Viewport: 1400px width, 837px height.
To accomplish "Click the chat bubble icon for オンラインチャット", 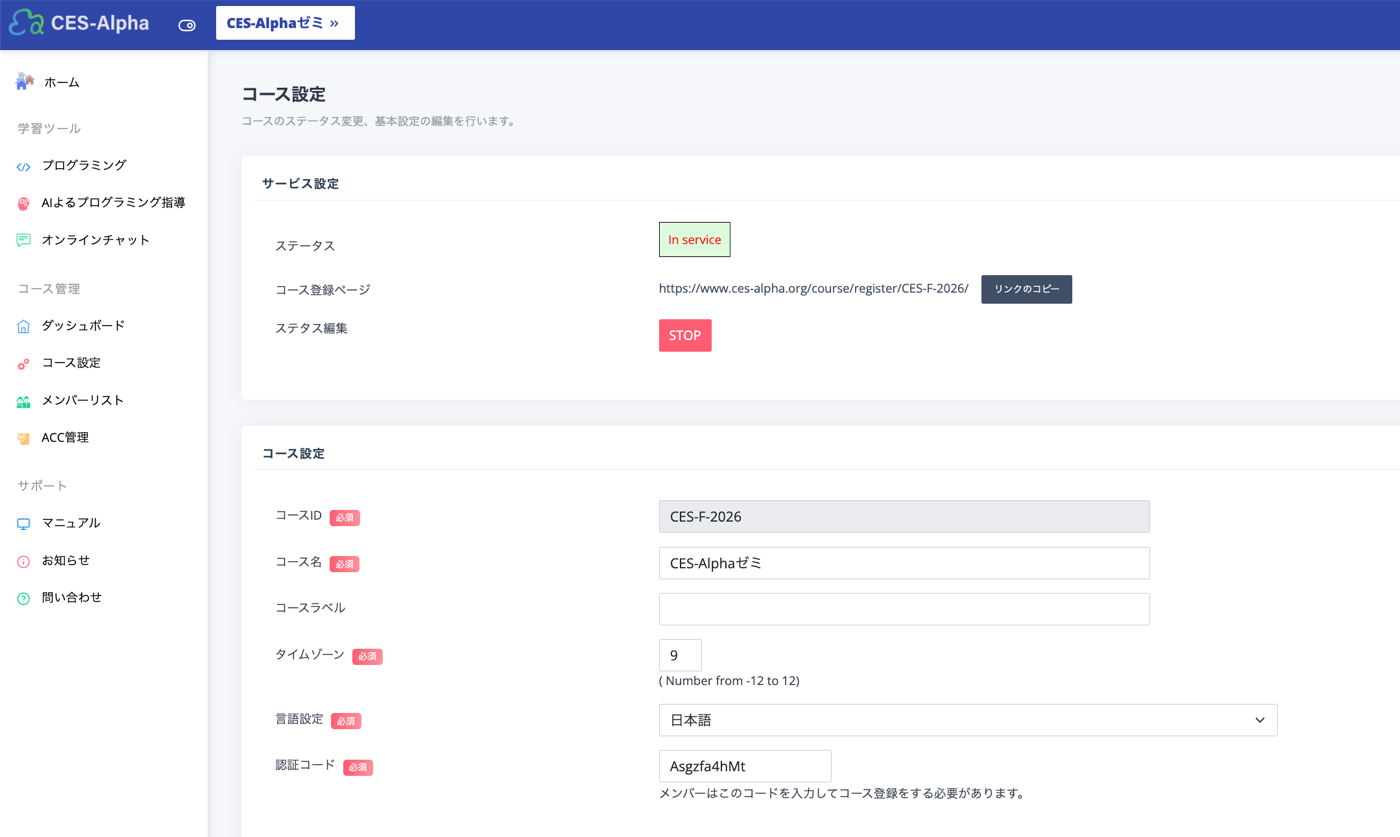I will click(x=24, y=240).
